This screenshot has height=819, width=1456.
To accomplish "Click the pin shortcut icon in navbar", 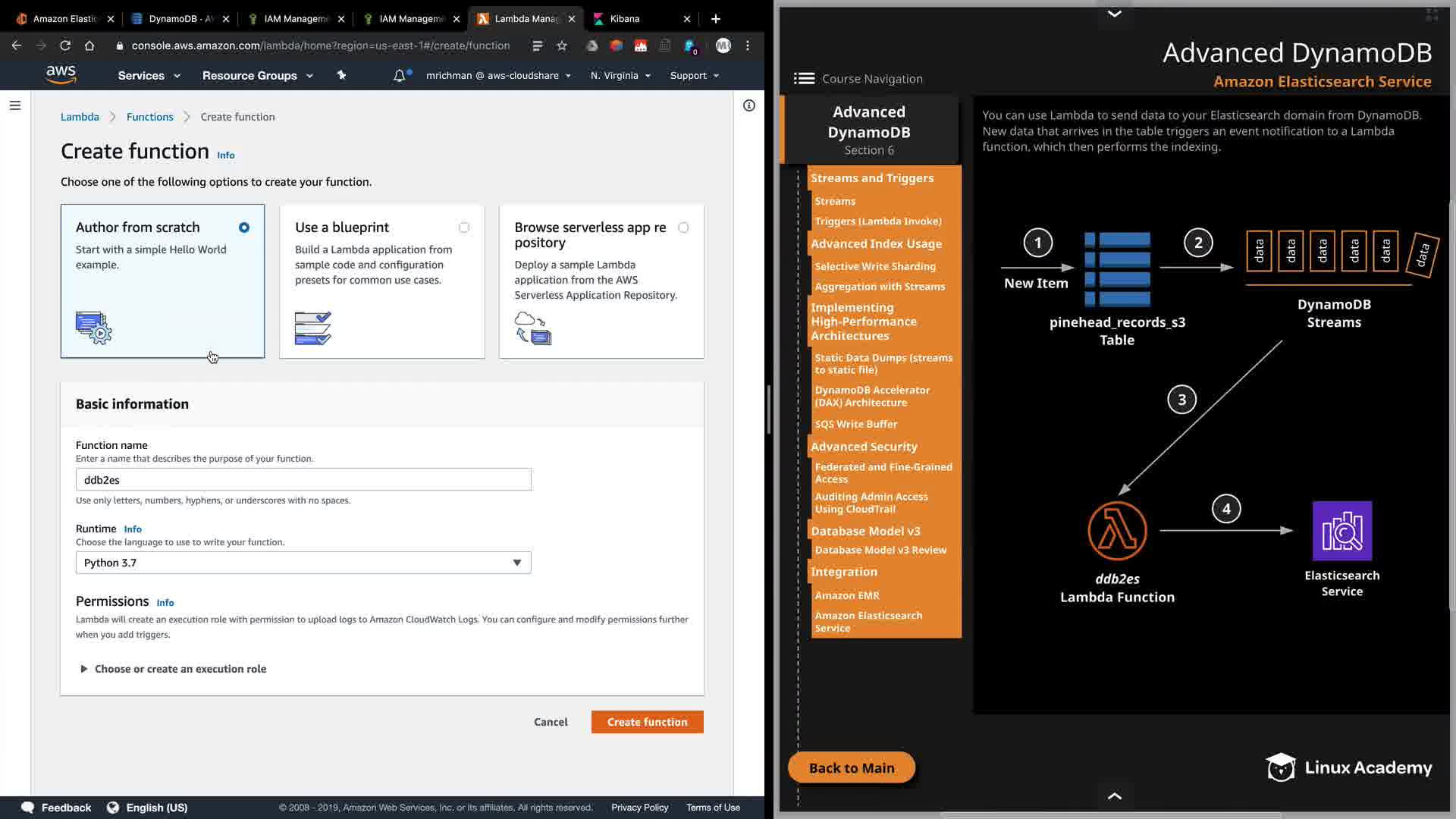I will point(341,75).
